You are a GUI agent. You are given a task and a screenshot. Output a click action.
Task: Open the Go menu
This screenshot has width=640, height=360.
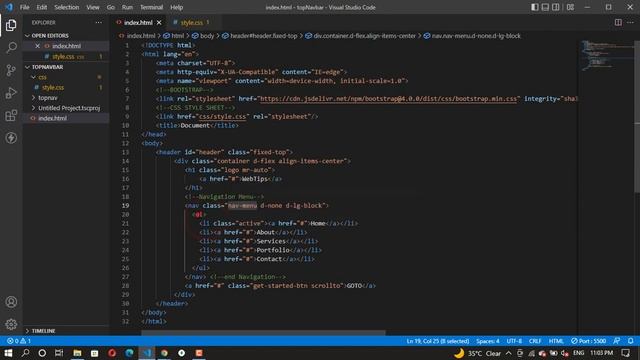[x=111, y=7]
